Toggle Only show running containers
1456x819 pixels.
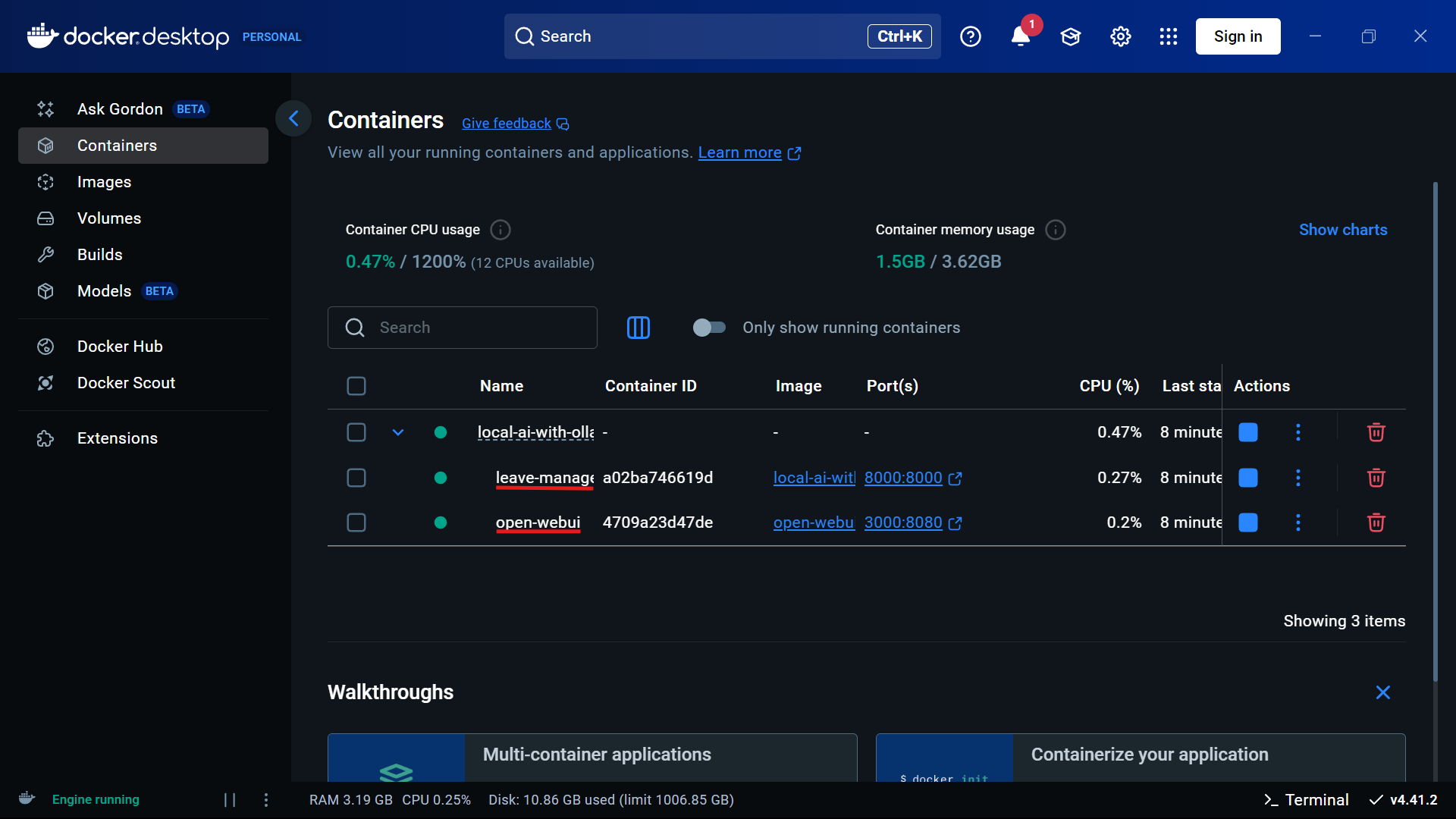[709, 328]
